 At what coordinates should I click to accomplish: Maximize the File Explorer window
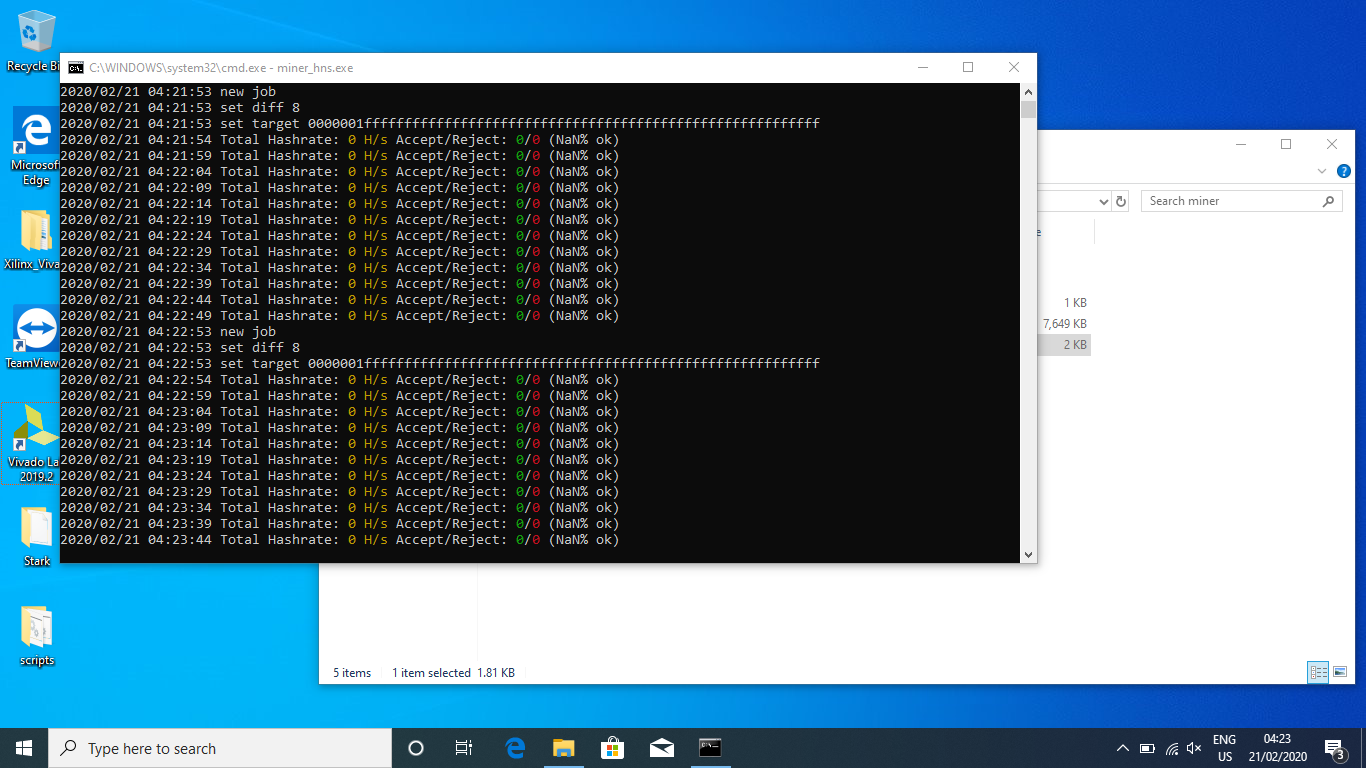pyautogui.click(x=1286, y=145)
